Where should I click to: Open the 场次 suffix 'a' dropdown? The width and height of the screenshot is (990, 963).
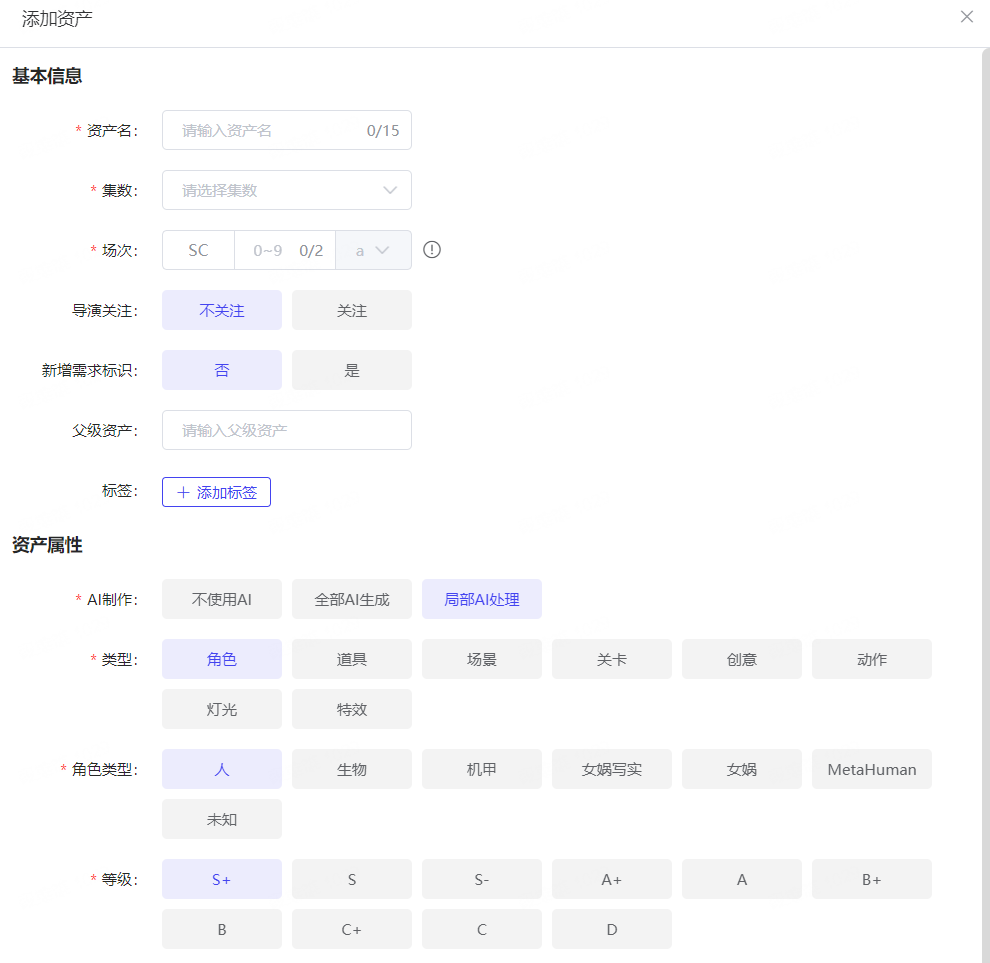tap(373, 250)
